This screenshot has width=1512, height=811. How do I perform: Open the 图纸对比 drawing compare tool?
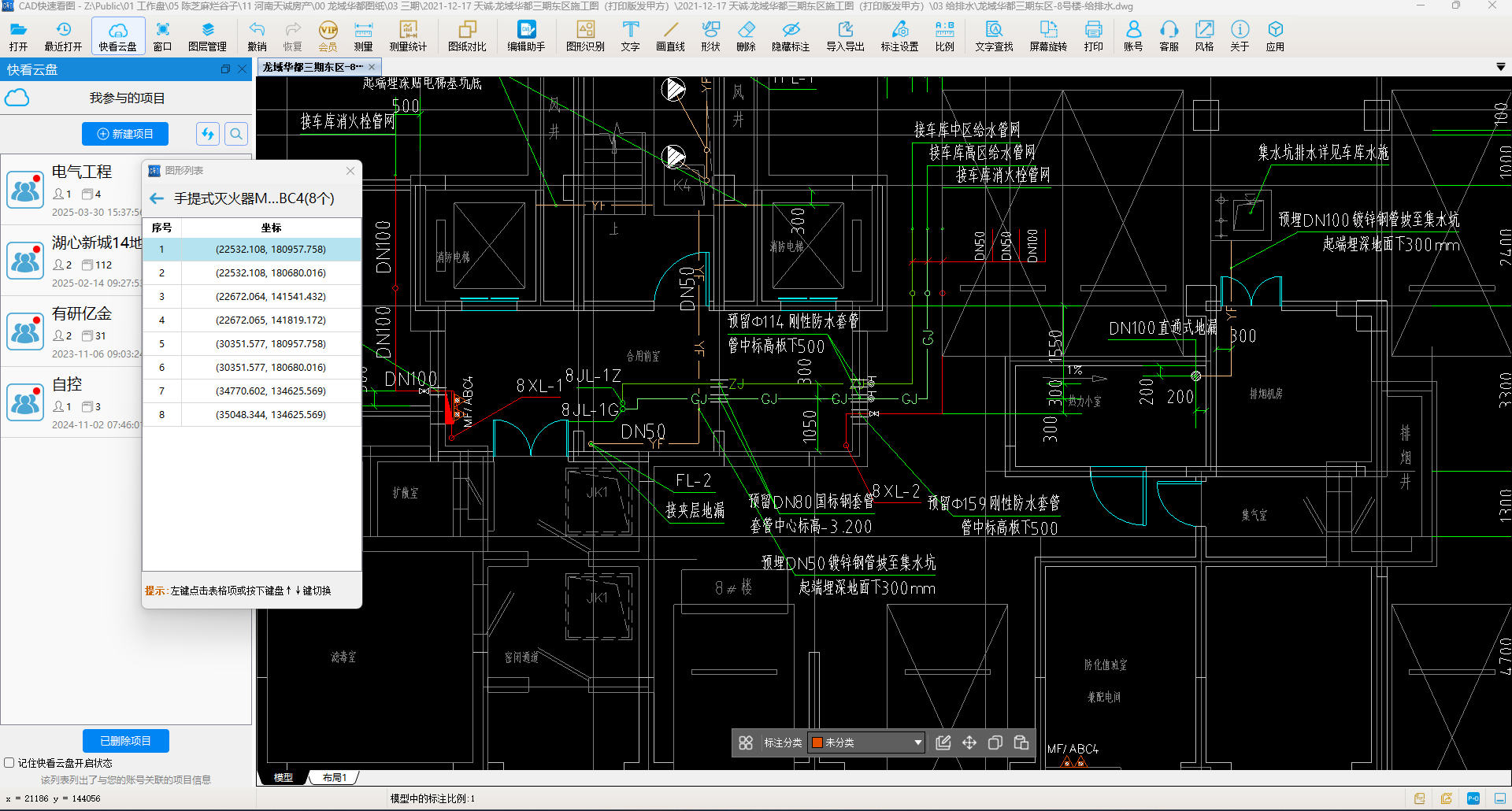(x=467, y=35)
